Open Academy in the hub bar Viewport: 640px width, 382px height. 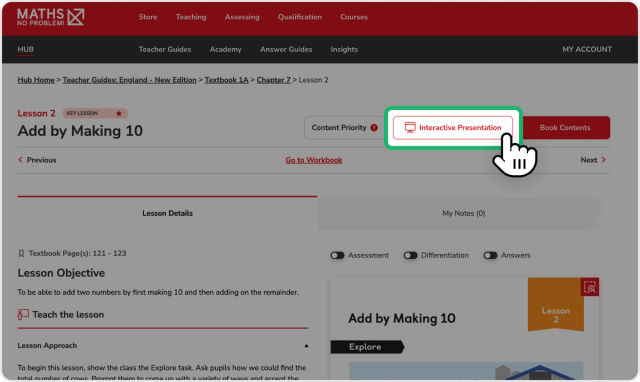click(226, 49)
